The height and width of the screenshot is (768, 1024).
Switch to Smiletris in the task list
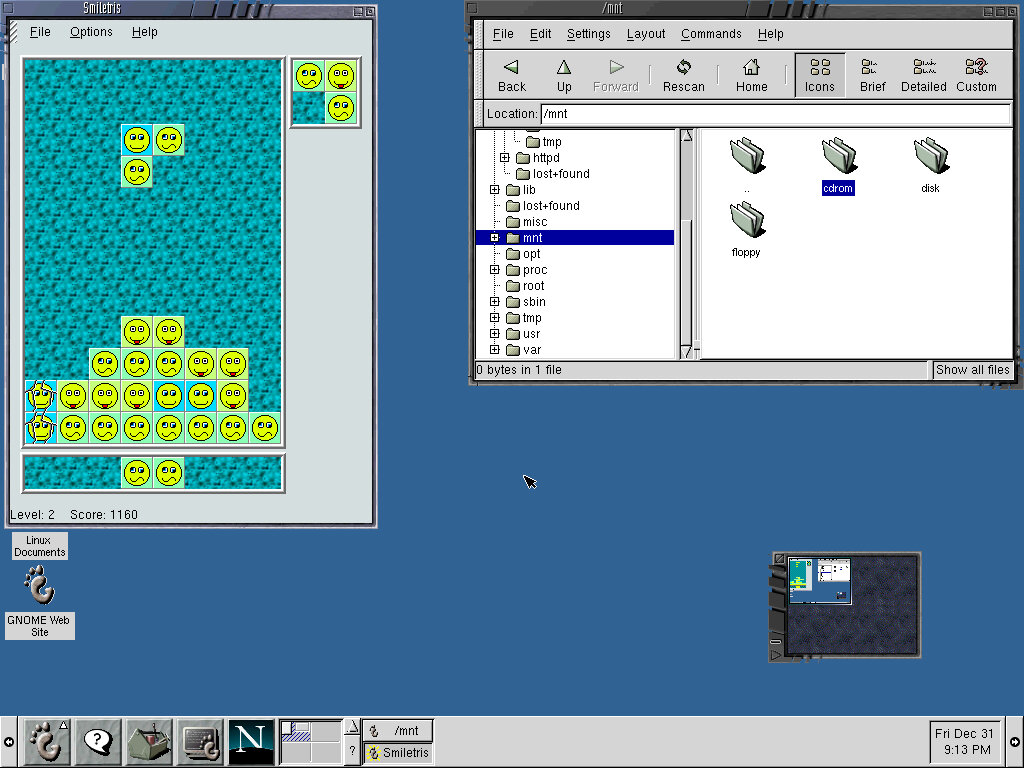398,753
